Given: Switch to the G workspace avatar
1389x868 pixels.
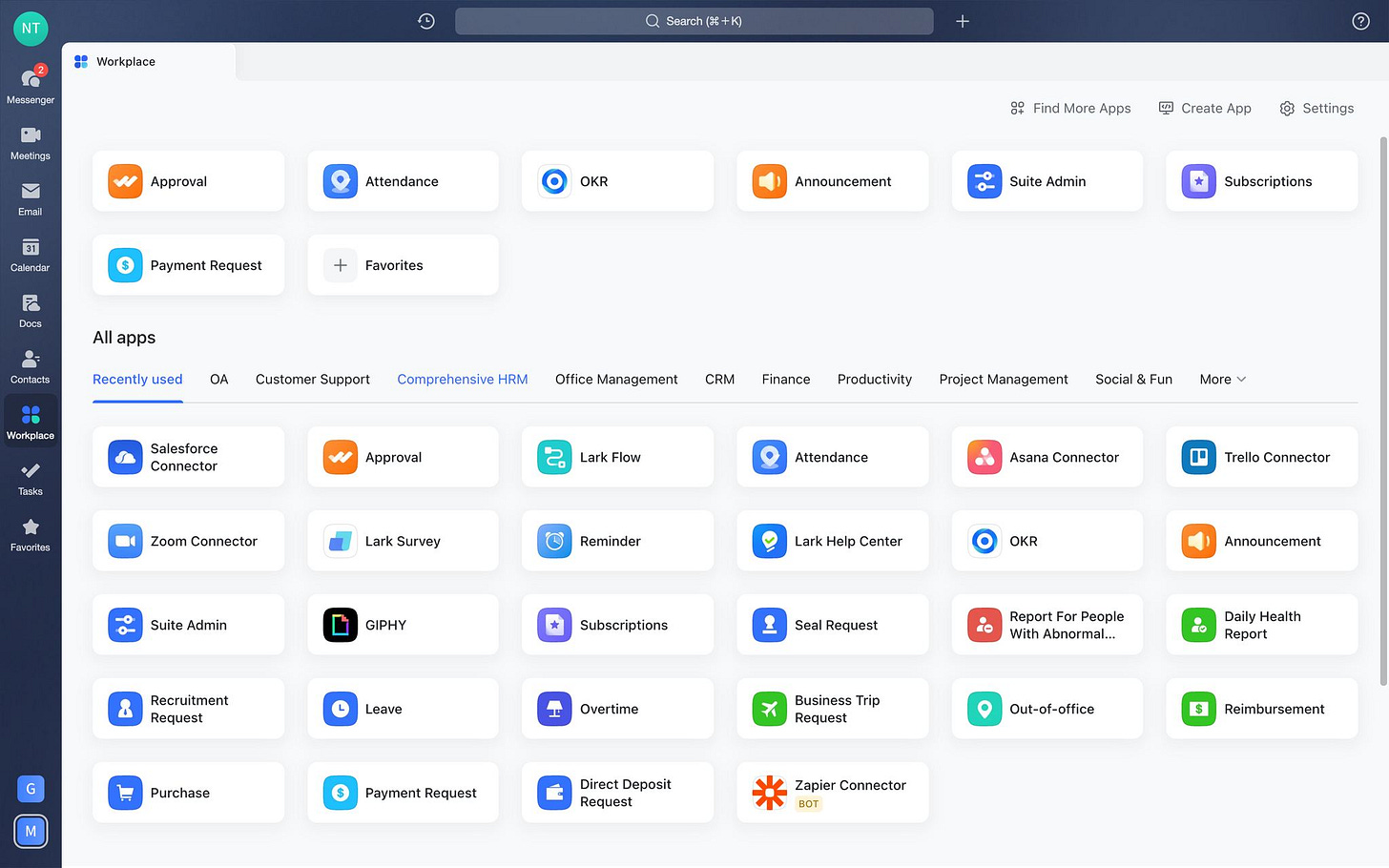Looking at the screenshot, I should pyautogui.click(x=31, y=789).
